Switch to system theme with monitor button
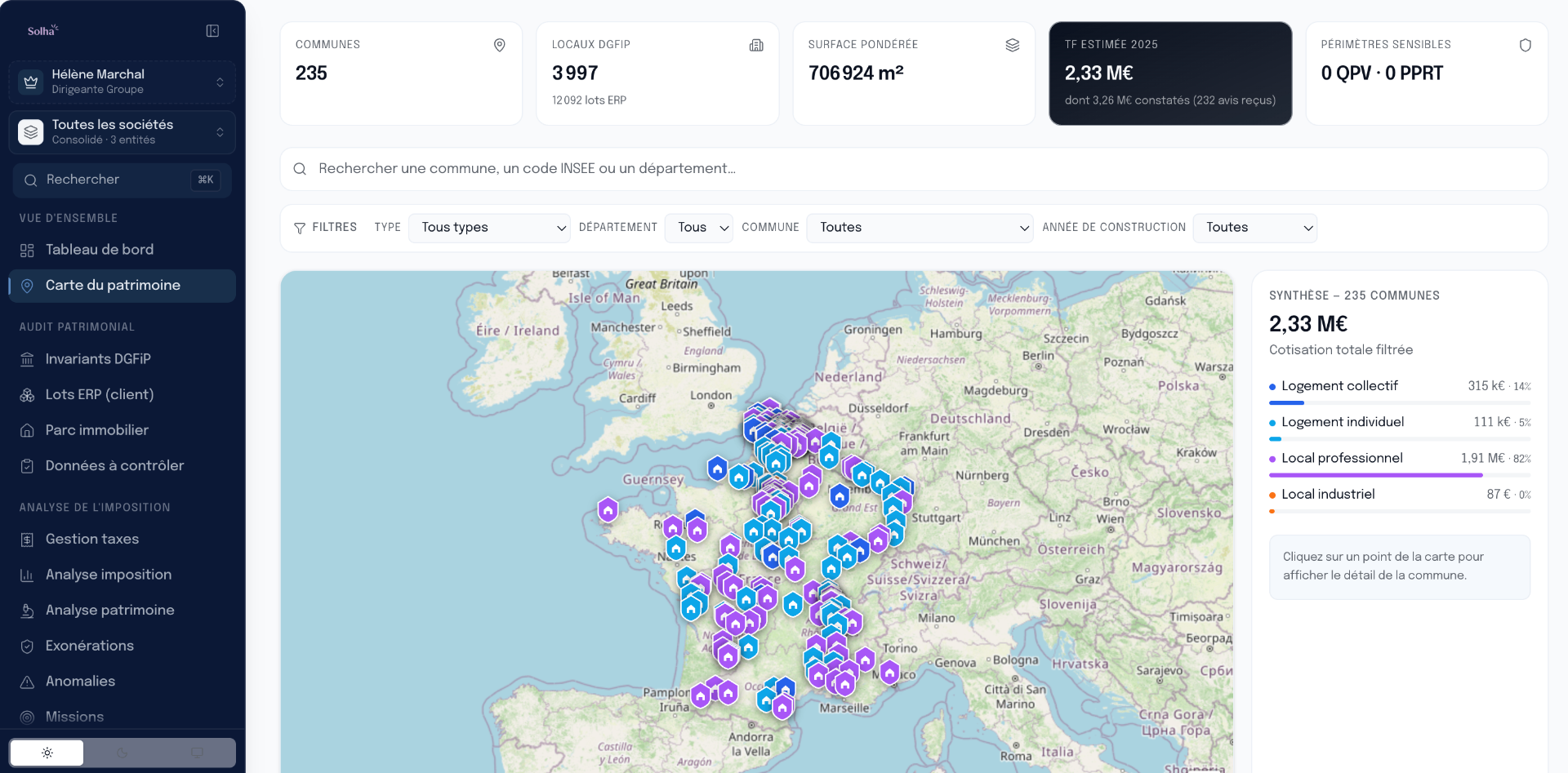The width and height of the screenshot is (1568, 773). point(197,753)
